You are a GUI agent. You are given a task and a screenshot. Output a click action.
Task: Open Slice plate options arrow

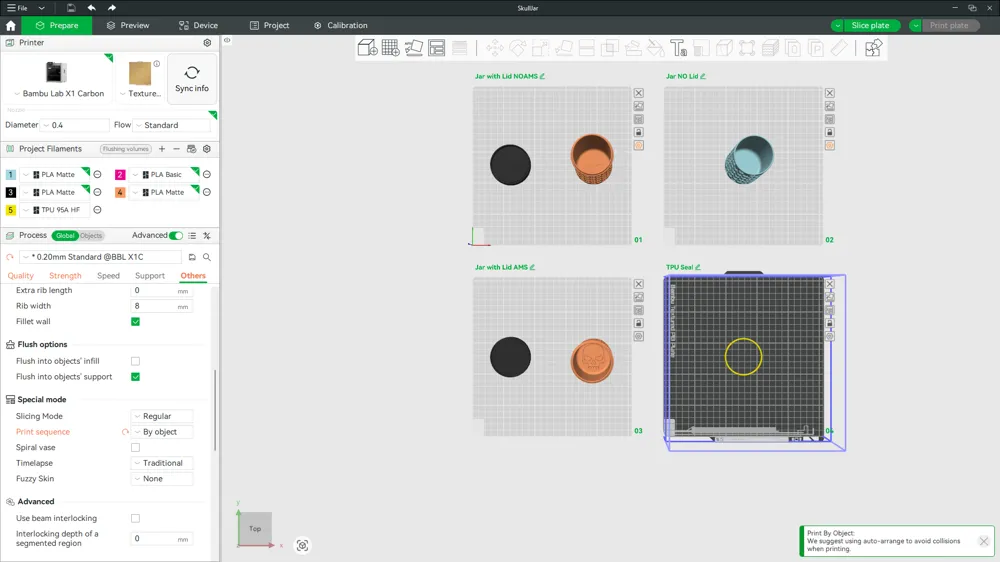point(837,26)
